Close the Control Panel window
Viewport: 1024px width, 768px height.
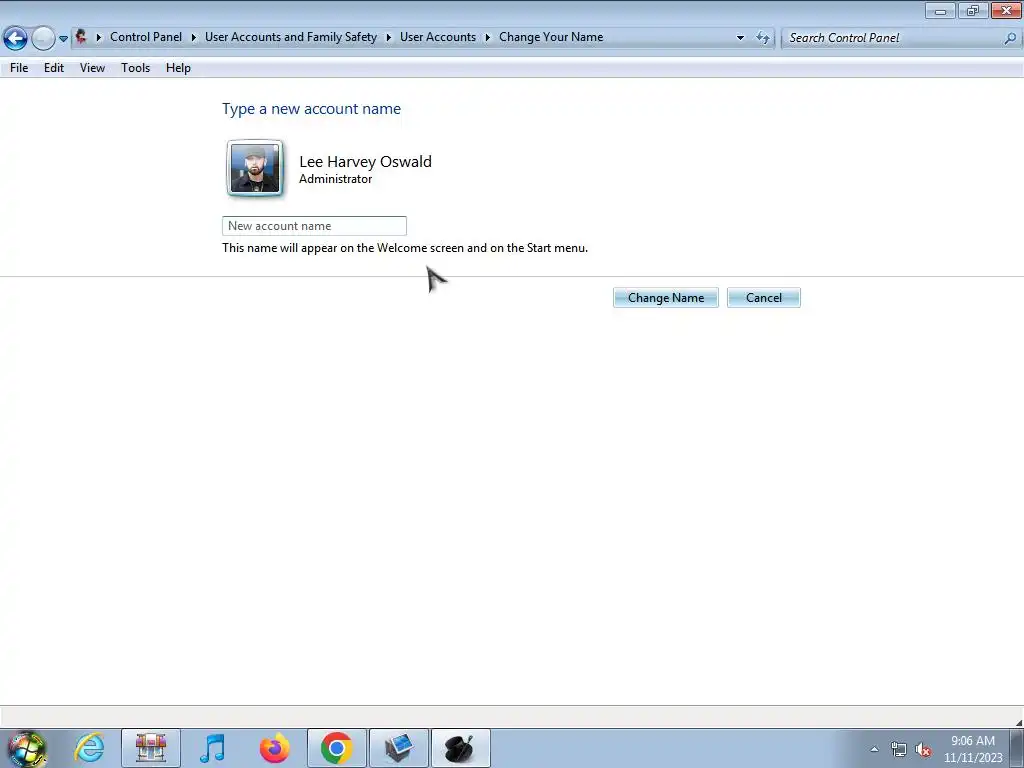pos(1006,10)
